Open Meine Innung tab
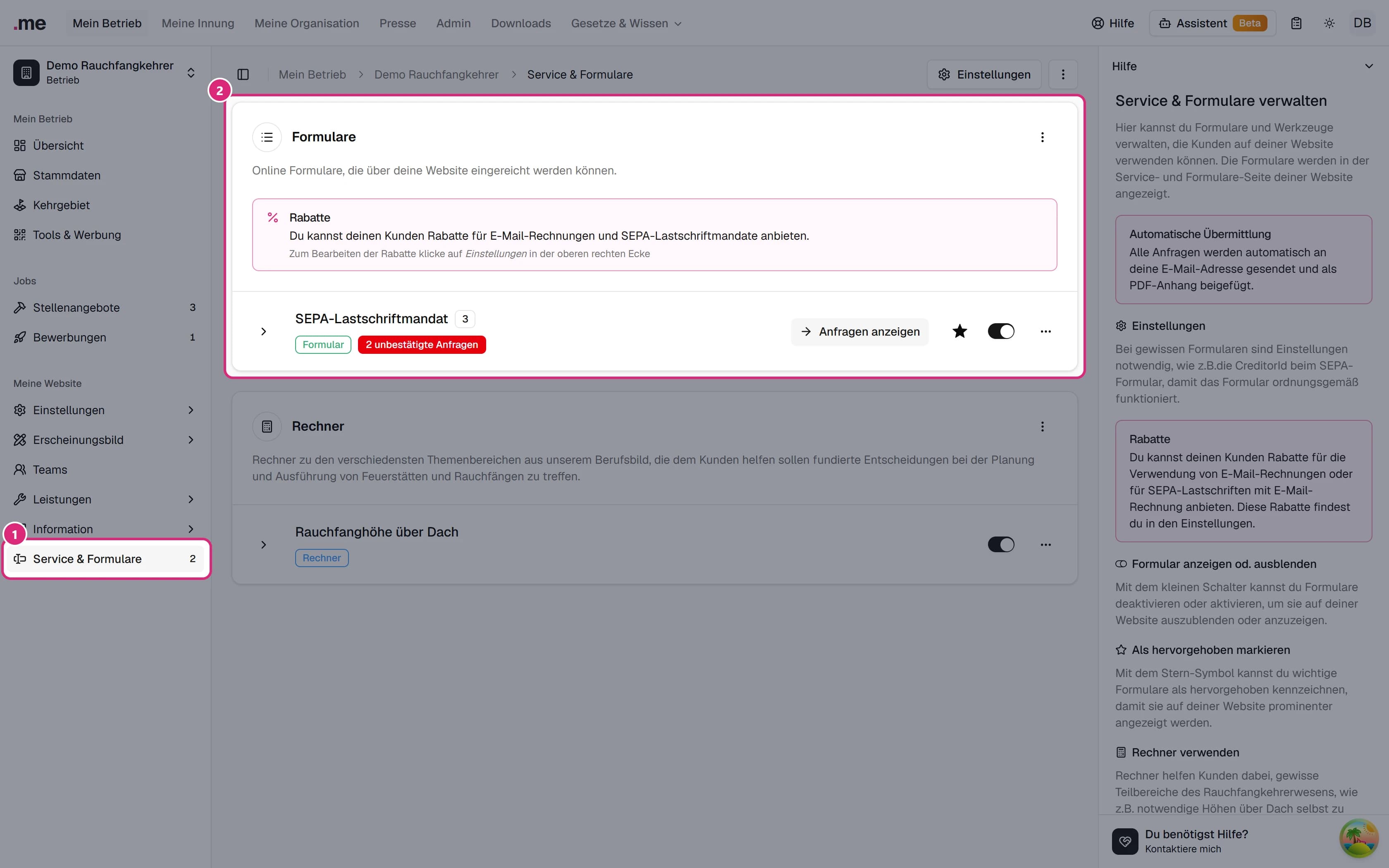Image resolution: width=1389 pixels, height=868 pixels. (x=198, y=24)
